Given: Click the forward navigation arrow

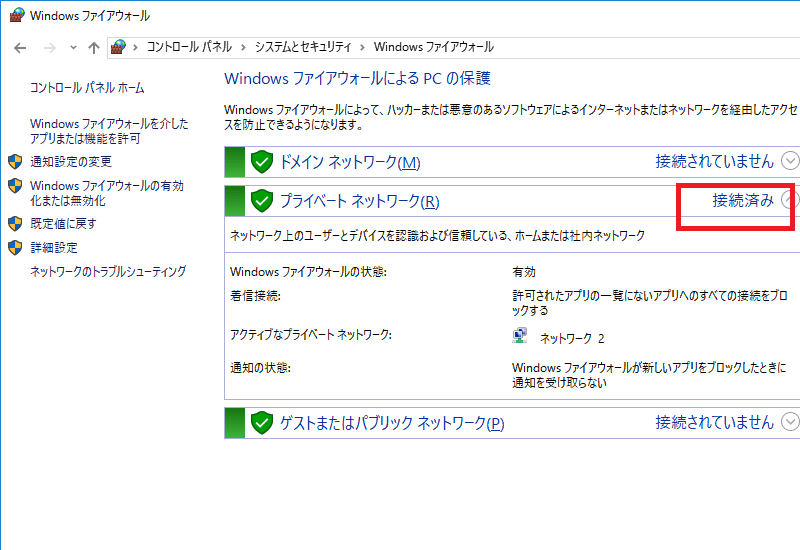Looking at the screenshot, I should pyautogui.click(x=49, y=48).
